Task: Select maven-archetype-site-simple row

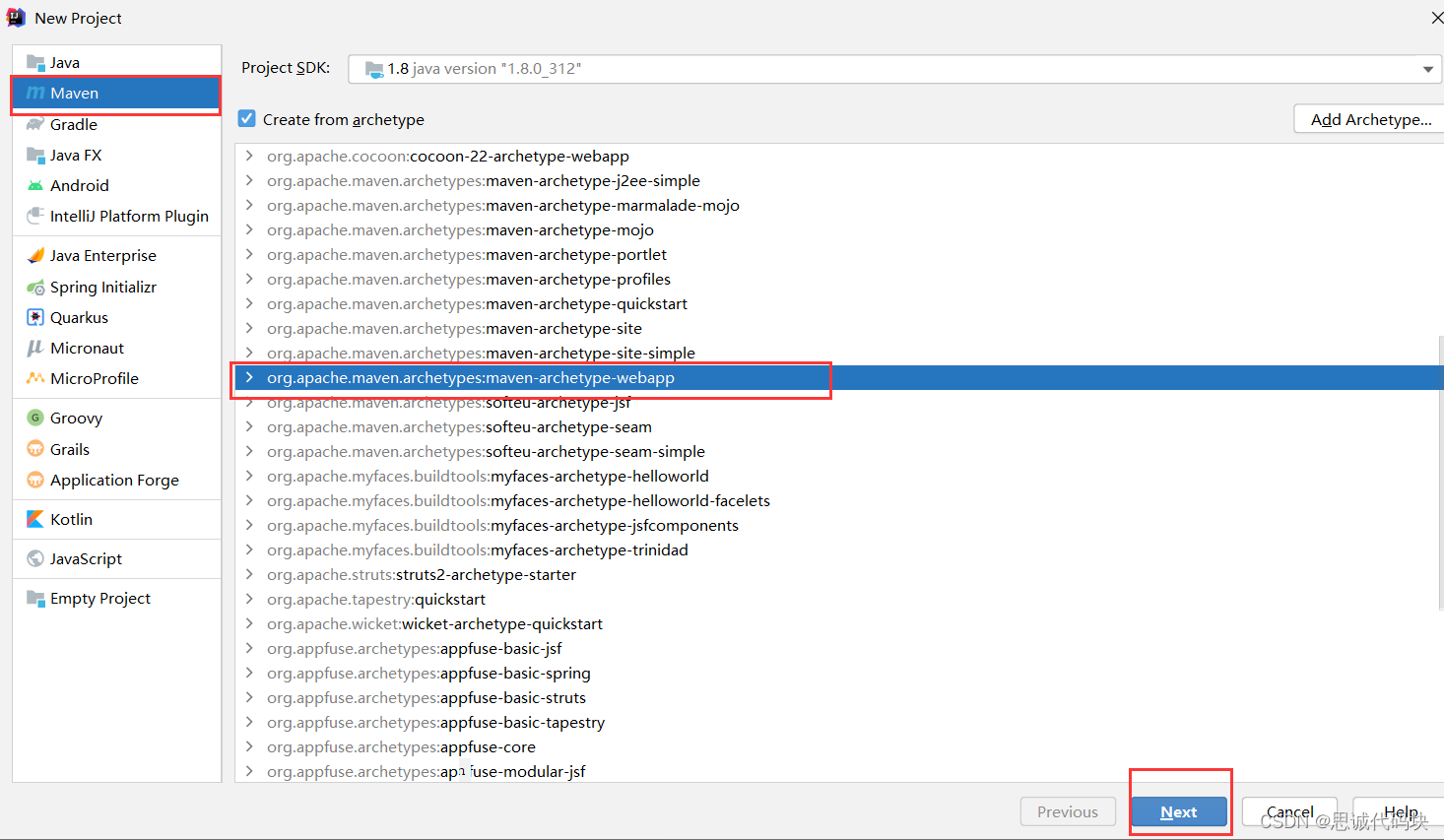Action: [x=839, y=353]
